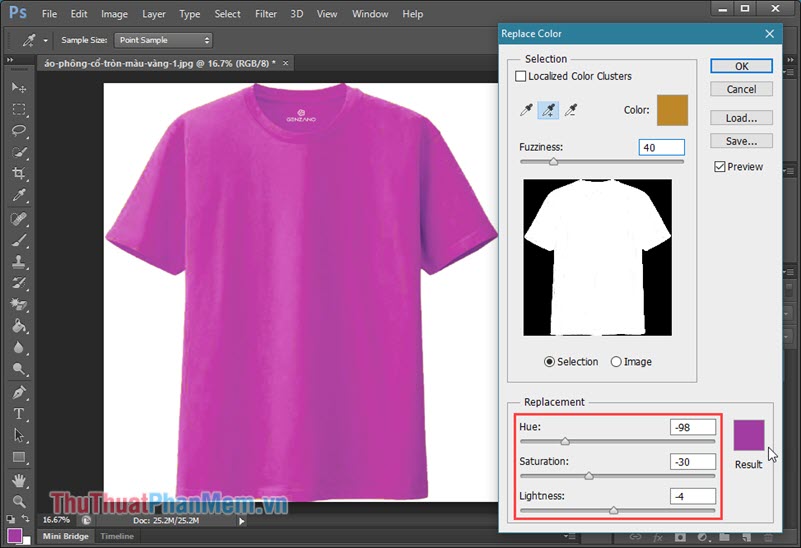Screen dimensions: 801x548
Task: Expand the toolbox double-arrow
Action: (x=10, y=60)
